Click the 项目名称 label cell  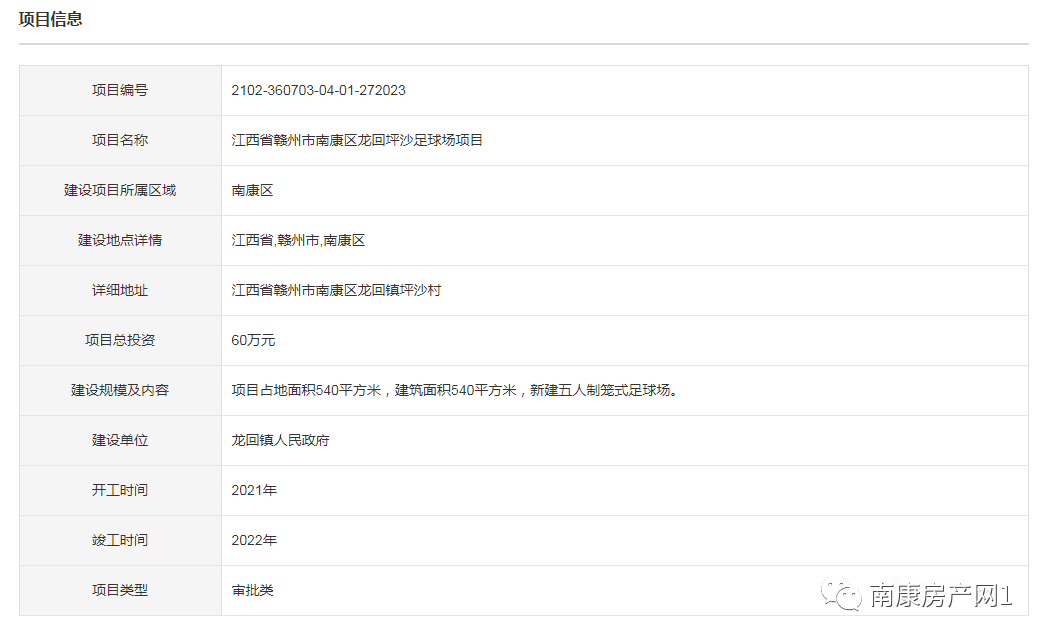pos(120,140)
